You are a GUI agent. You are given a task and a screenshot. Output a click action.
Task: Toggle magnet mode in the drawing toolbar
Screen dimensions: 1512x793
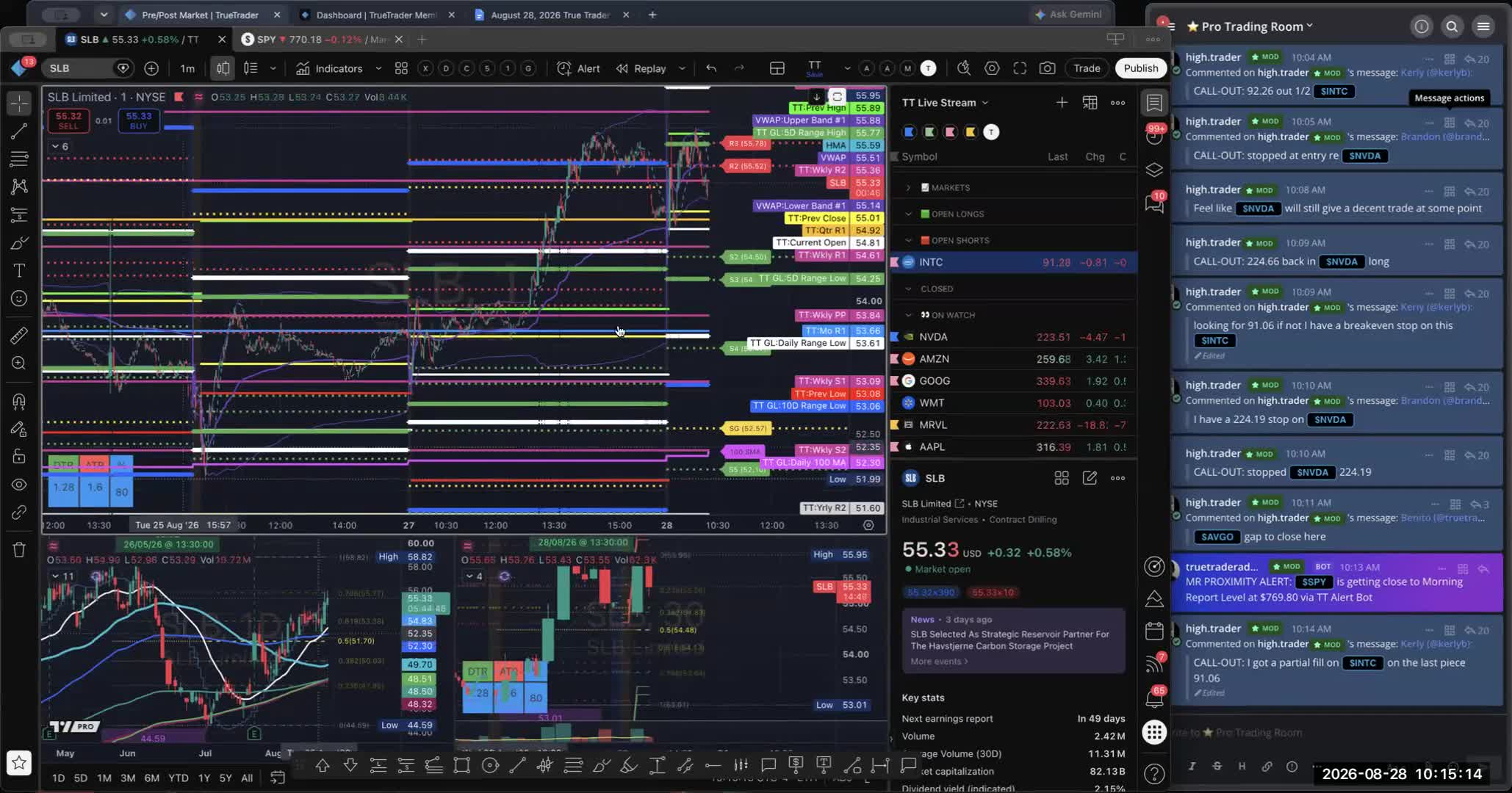(x=19, y=401)
